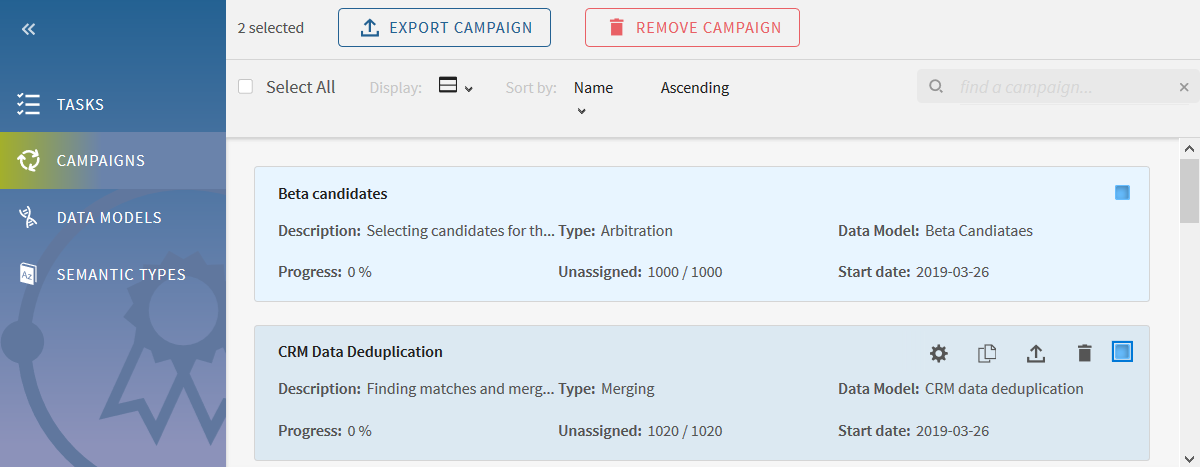Click the find a campaign search field
1200x467 pixels.
pyautogui.click(x=1060, y=87)
